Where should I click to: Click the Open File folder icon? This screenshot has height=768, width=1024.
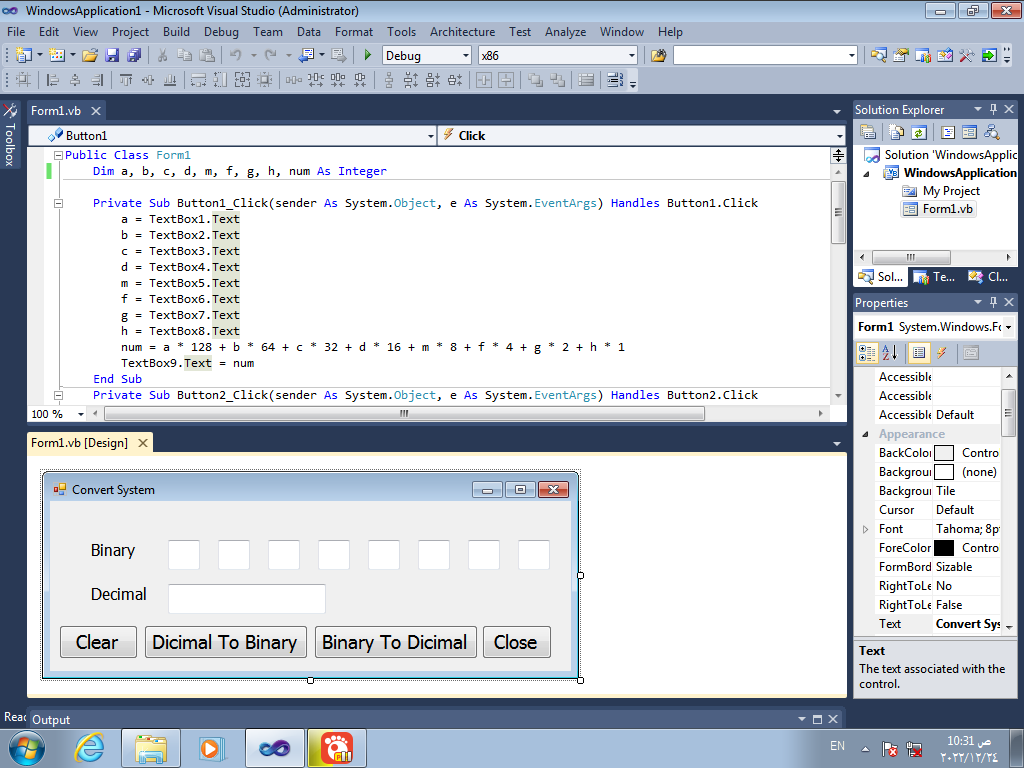[x=90, y=56]
